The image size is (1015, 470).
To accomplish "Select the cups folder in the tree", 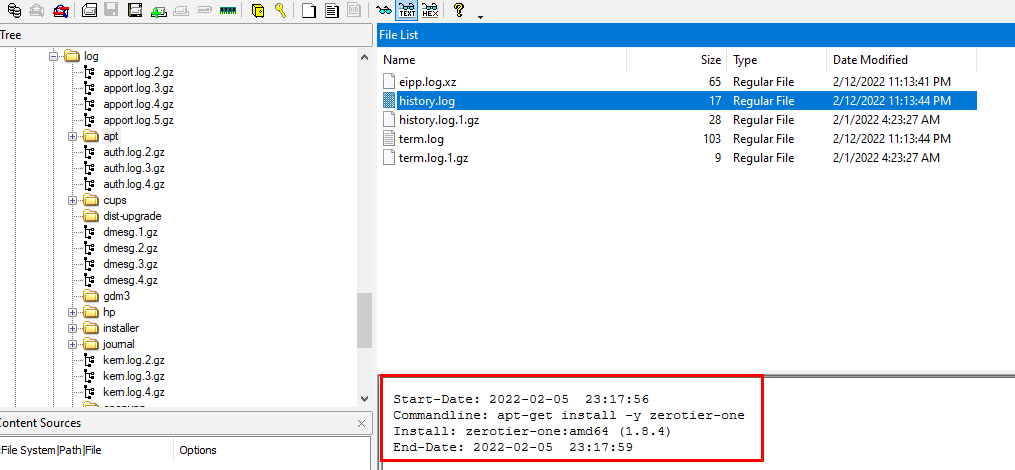I will tap(115, 200).
